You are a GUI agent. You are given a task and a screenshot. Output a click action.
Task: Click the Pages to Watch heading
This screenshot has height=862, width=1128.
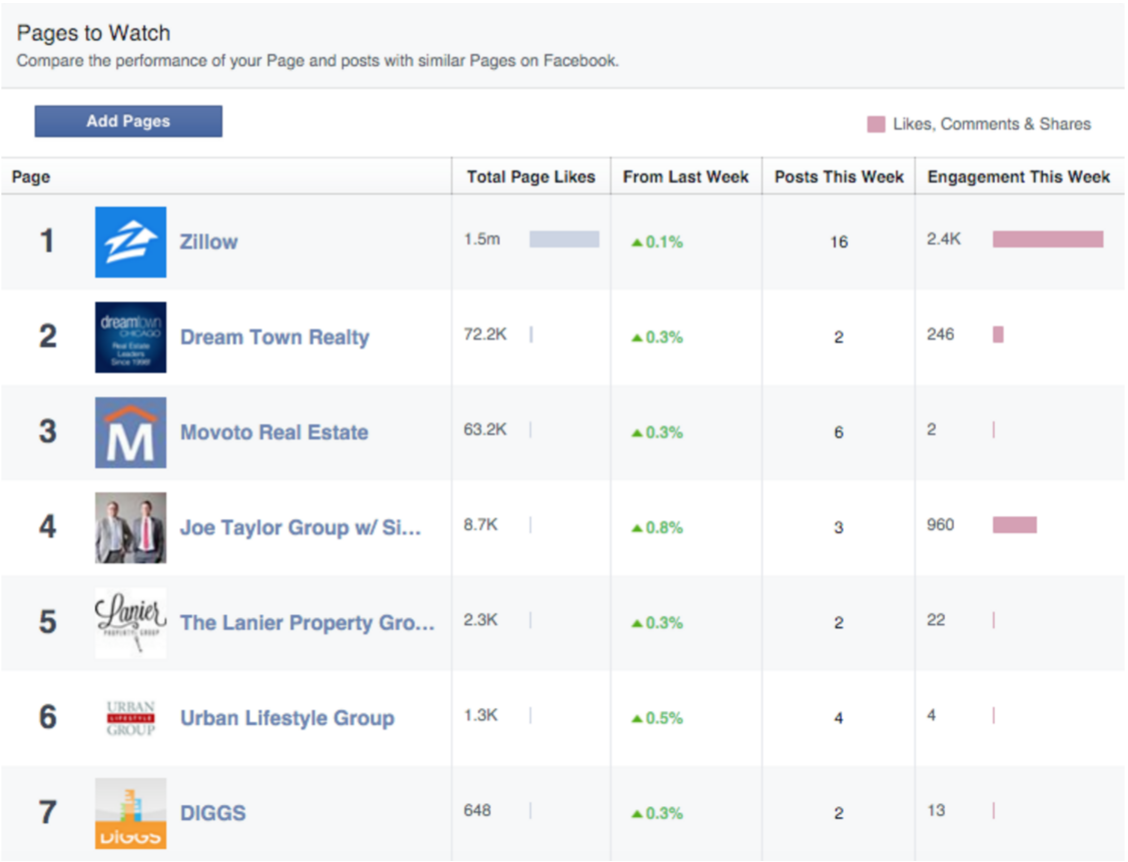[x=94, y=33]
